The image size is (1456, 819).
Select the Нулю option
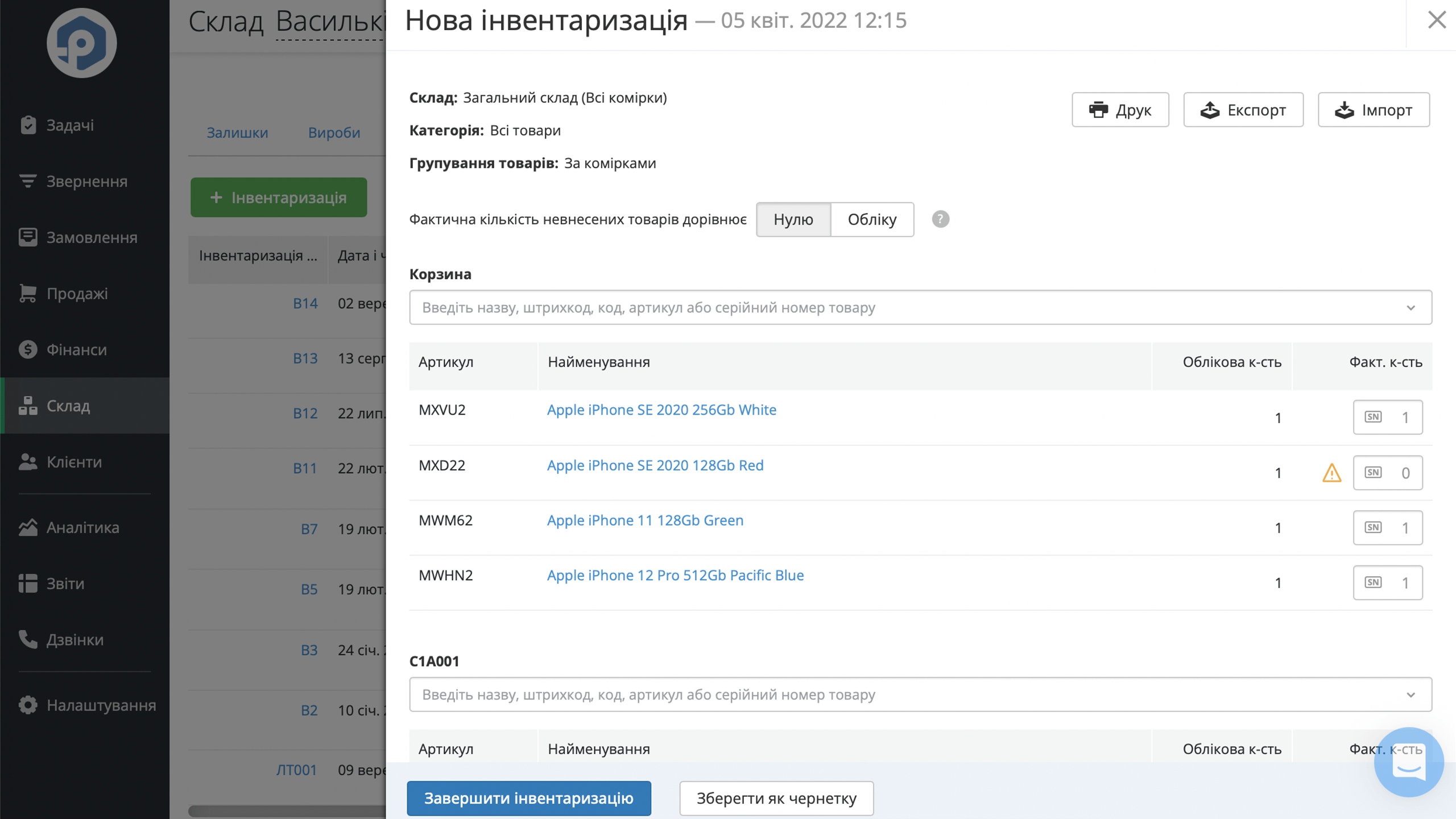(x=793, y=219)
